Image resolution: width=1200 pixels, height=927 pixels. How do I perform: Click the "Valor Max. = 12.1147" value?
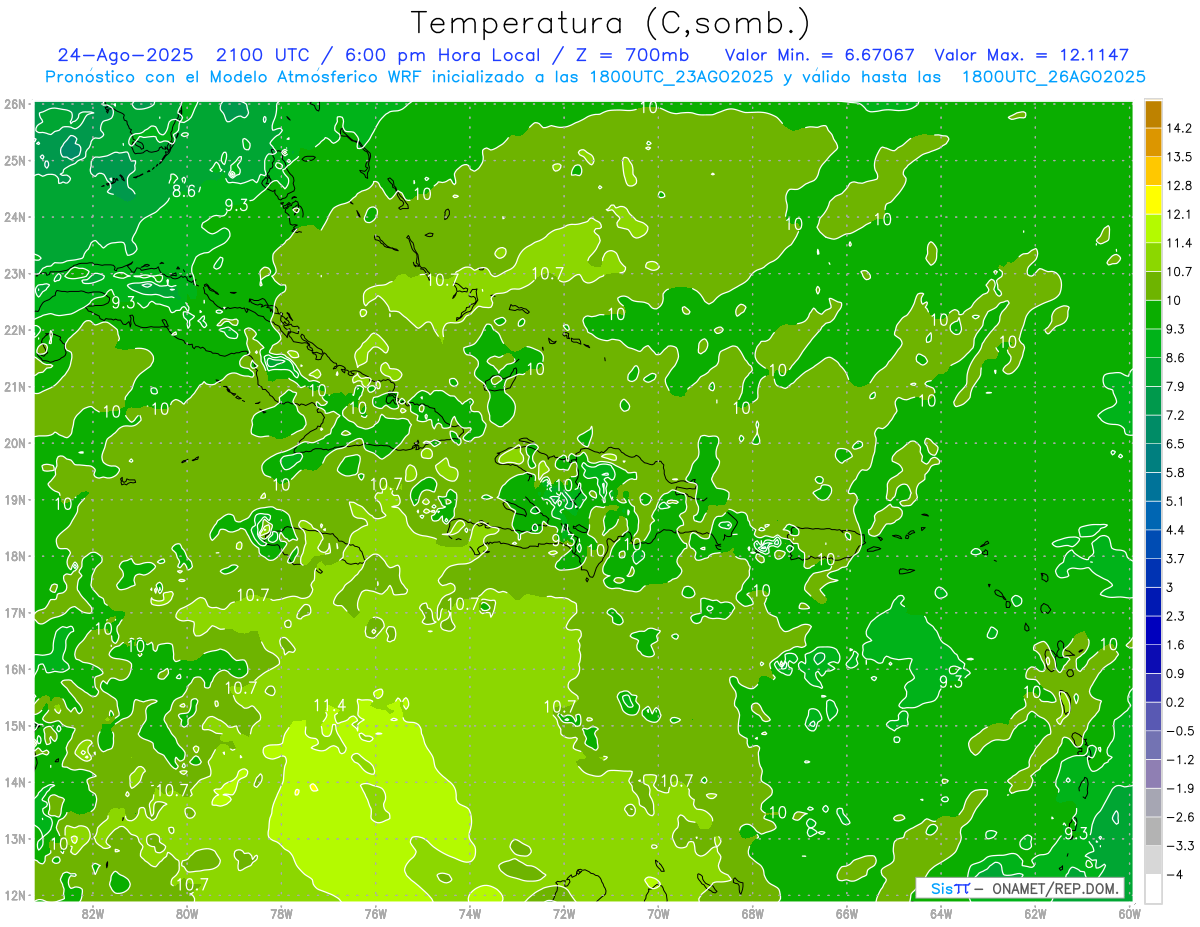(1031, 55)
